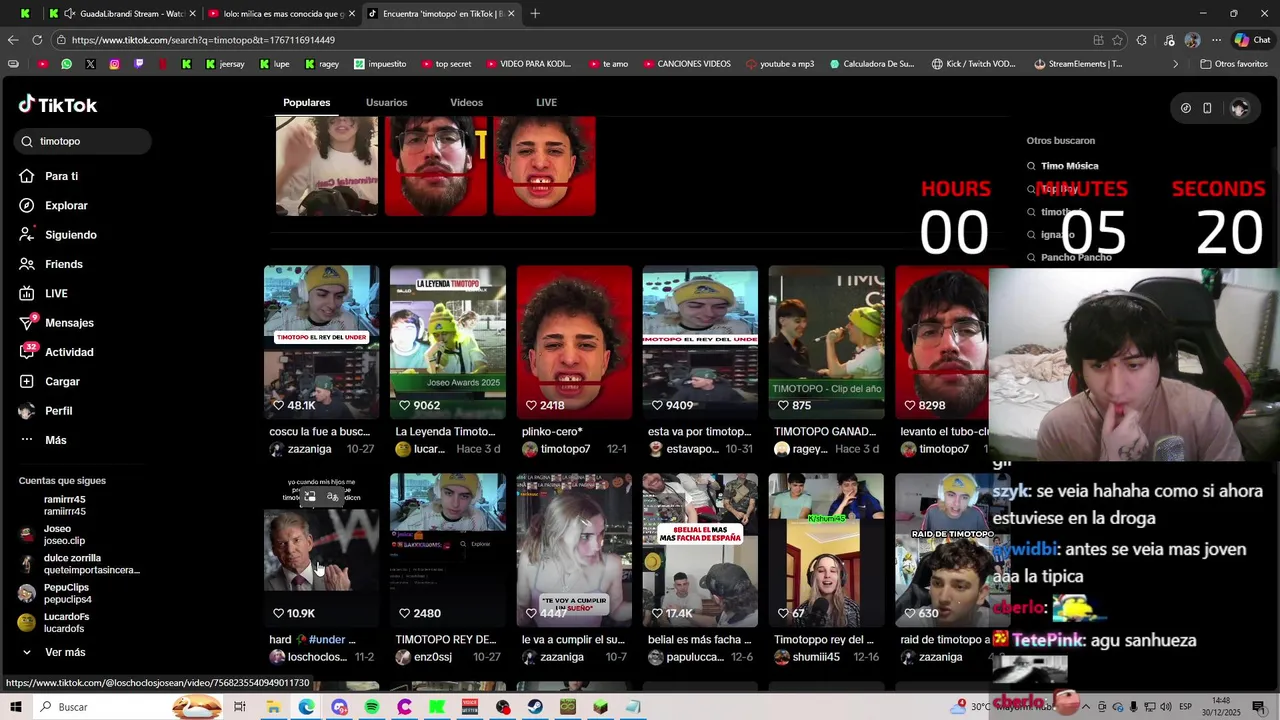Screen dimensions: 1280x720
Task: Like the 'La Leyenda Timoto...' video
Action: coord(404,405)
